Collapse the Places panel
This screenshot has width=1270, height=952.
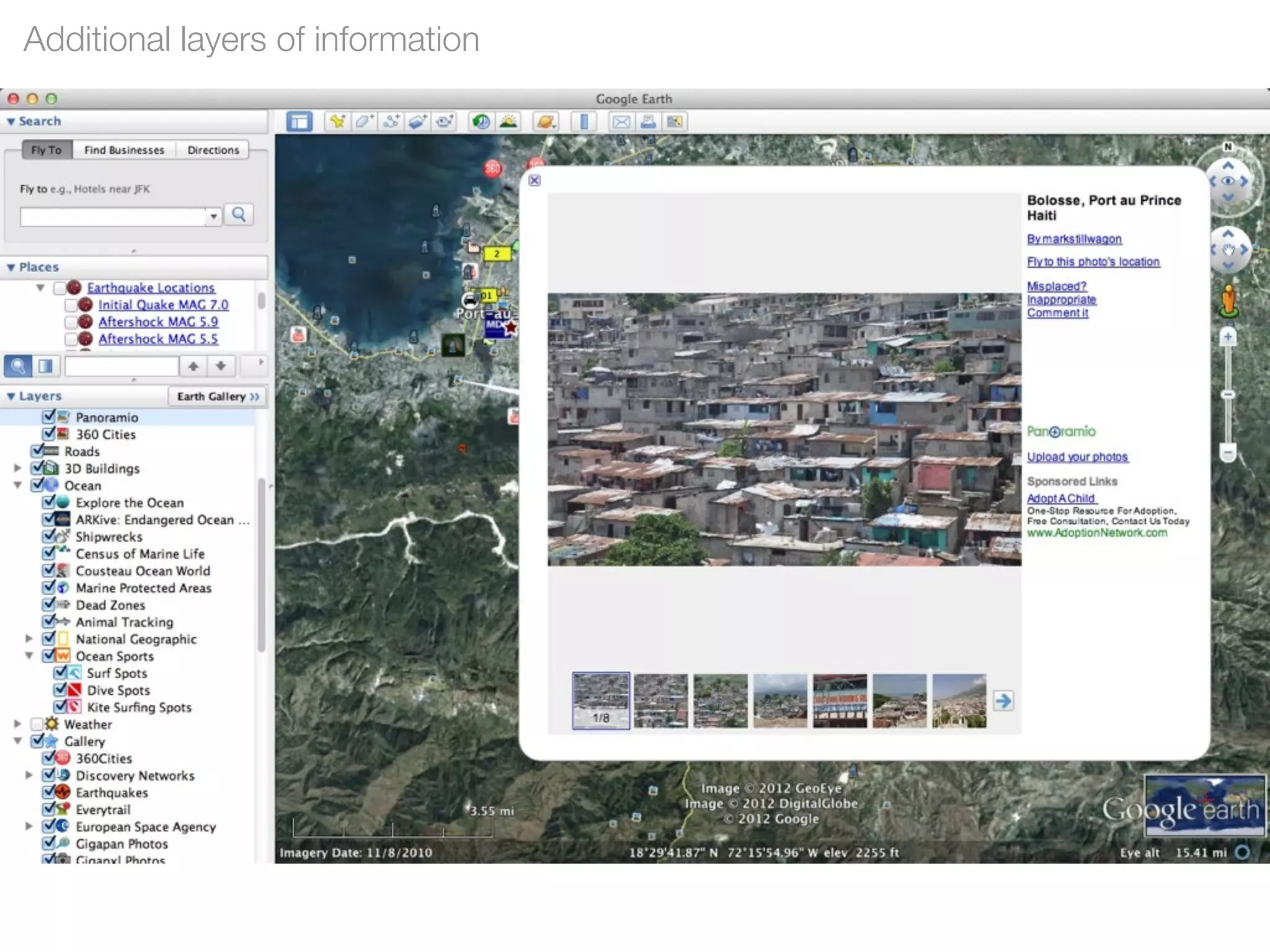click(x=11, y=267)
